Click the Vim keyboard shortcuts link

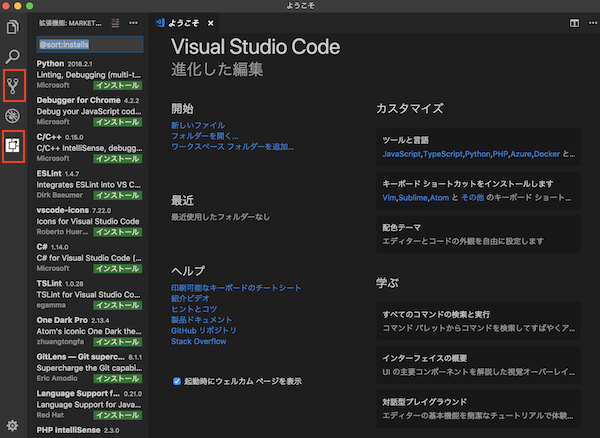pyautogui.click(x=389, y=198)
